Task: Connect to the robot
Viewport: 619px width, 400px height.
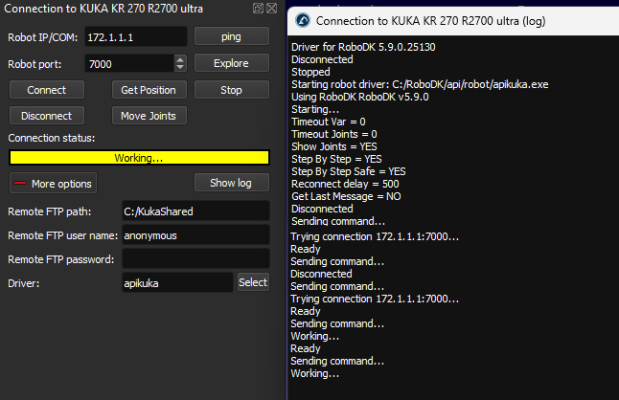Action: point(38,90)
